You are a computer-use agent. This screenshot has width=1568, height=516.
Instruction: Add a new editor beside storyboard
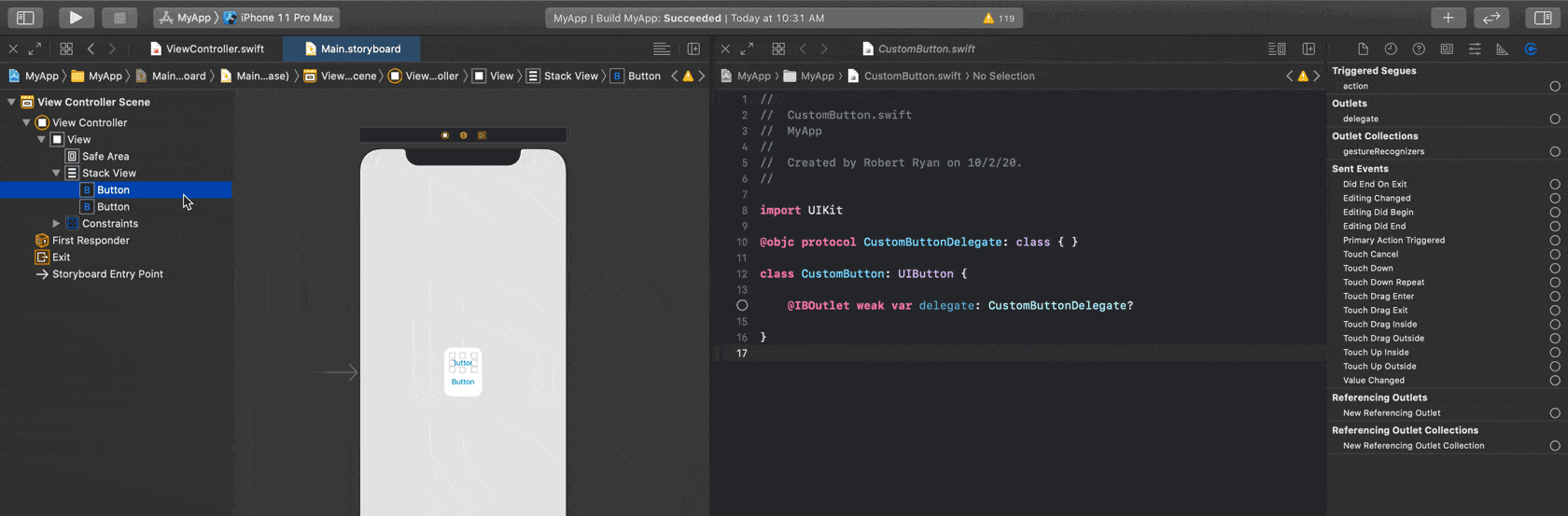[x=693, y=49]
